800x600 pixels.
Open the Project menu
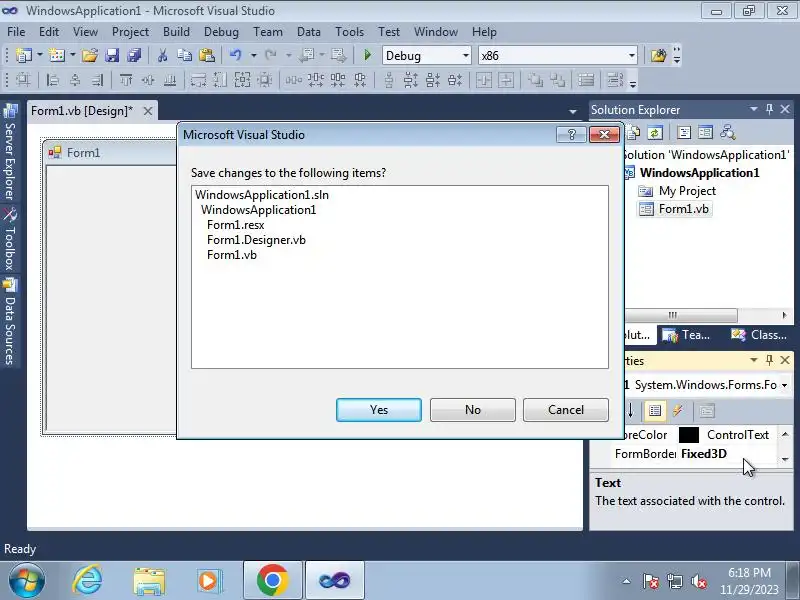tap(130, 32)
